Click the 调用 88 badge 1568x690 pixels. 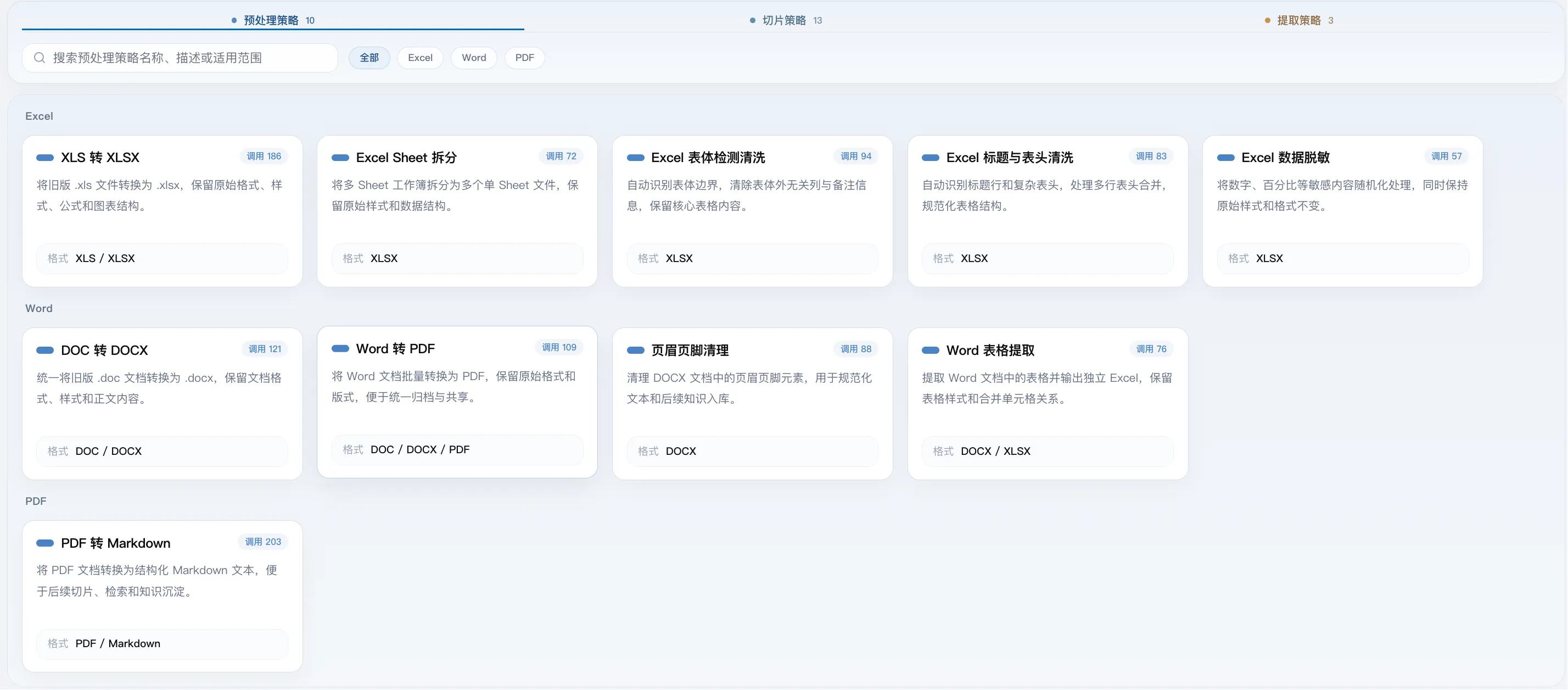click(x=856, y=349)
